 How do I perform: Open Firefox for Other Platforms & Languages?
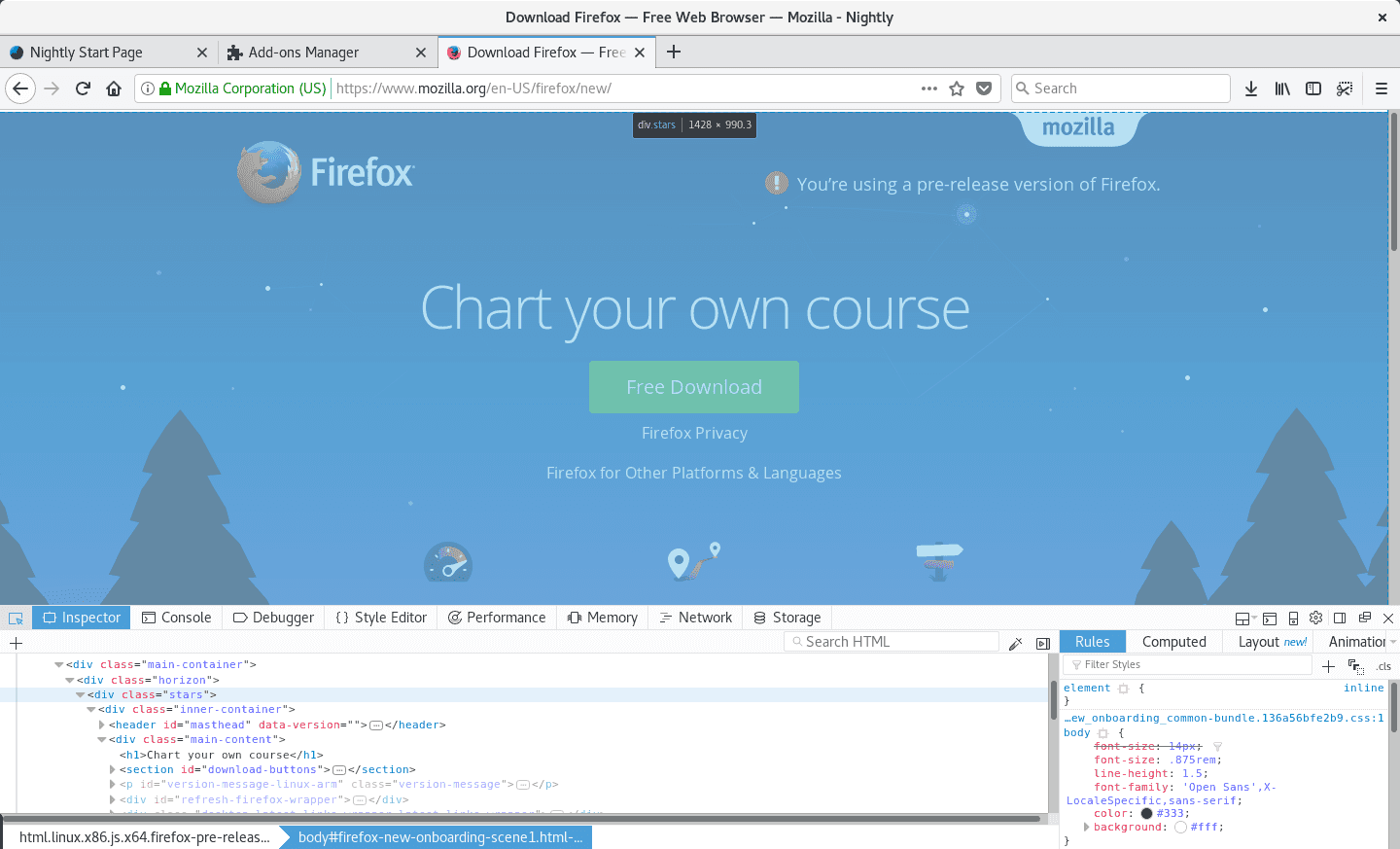[694, 474]
